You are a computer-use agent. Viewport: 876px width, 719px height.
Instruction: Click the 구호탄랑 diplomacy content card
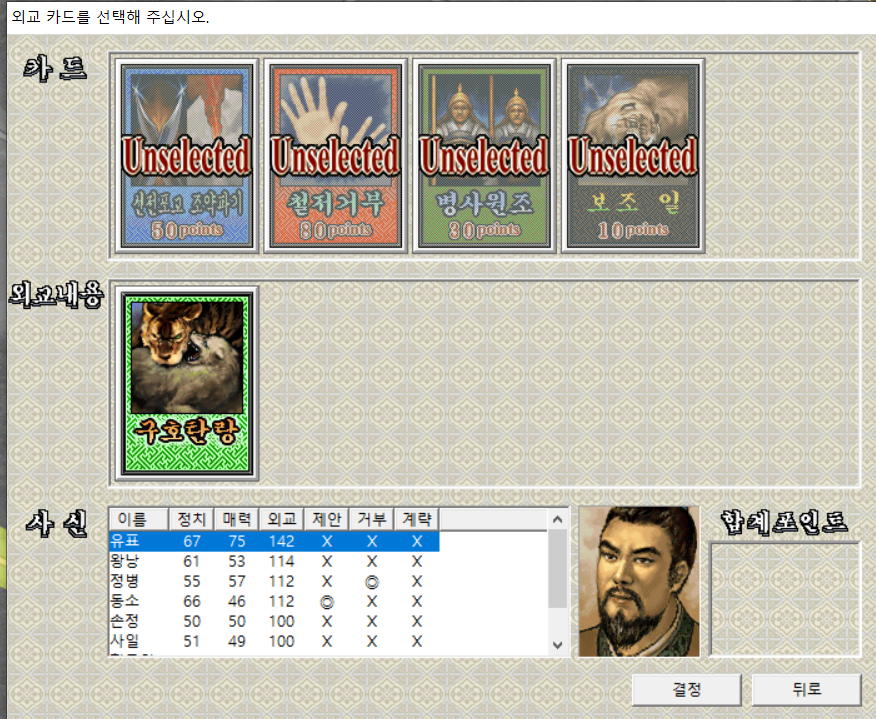(187, 384)
